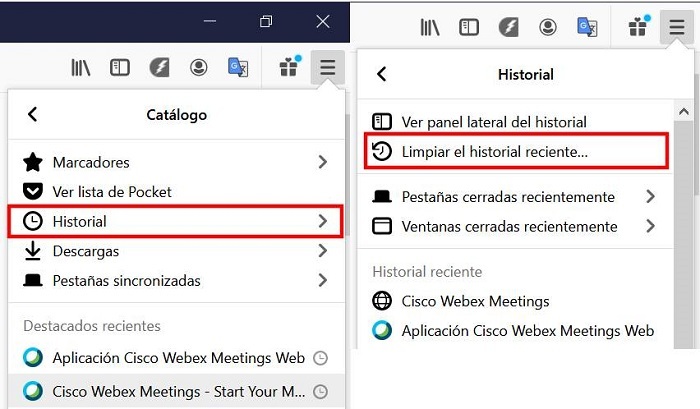
Task: Select Limpiar el historial reciente
Action: 494,152
